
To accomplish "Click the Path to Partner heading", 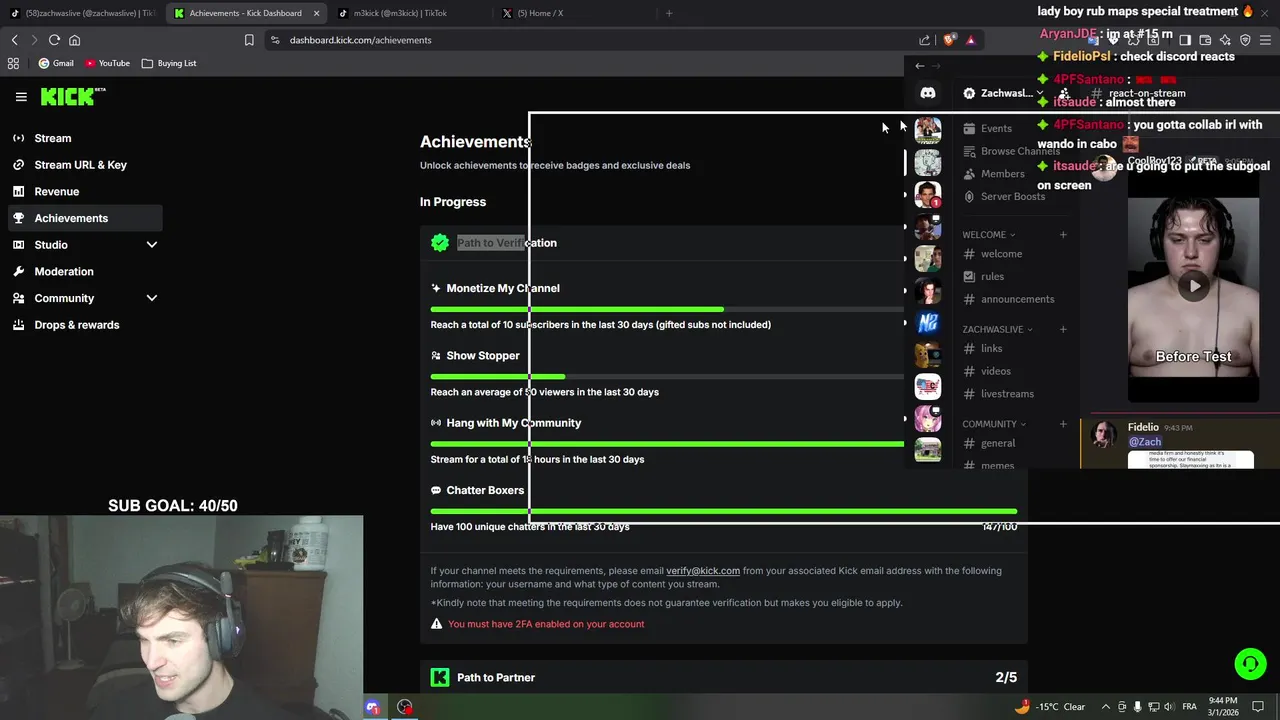I will tap(496, 678).
